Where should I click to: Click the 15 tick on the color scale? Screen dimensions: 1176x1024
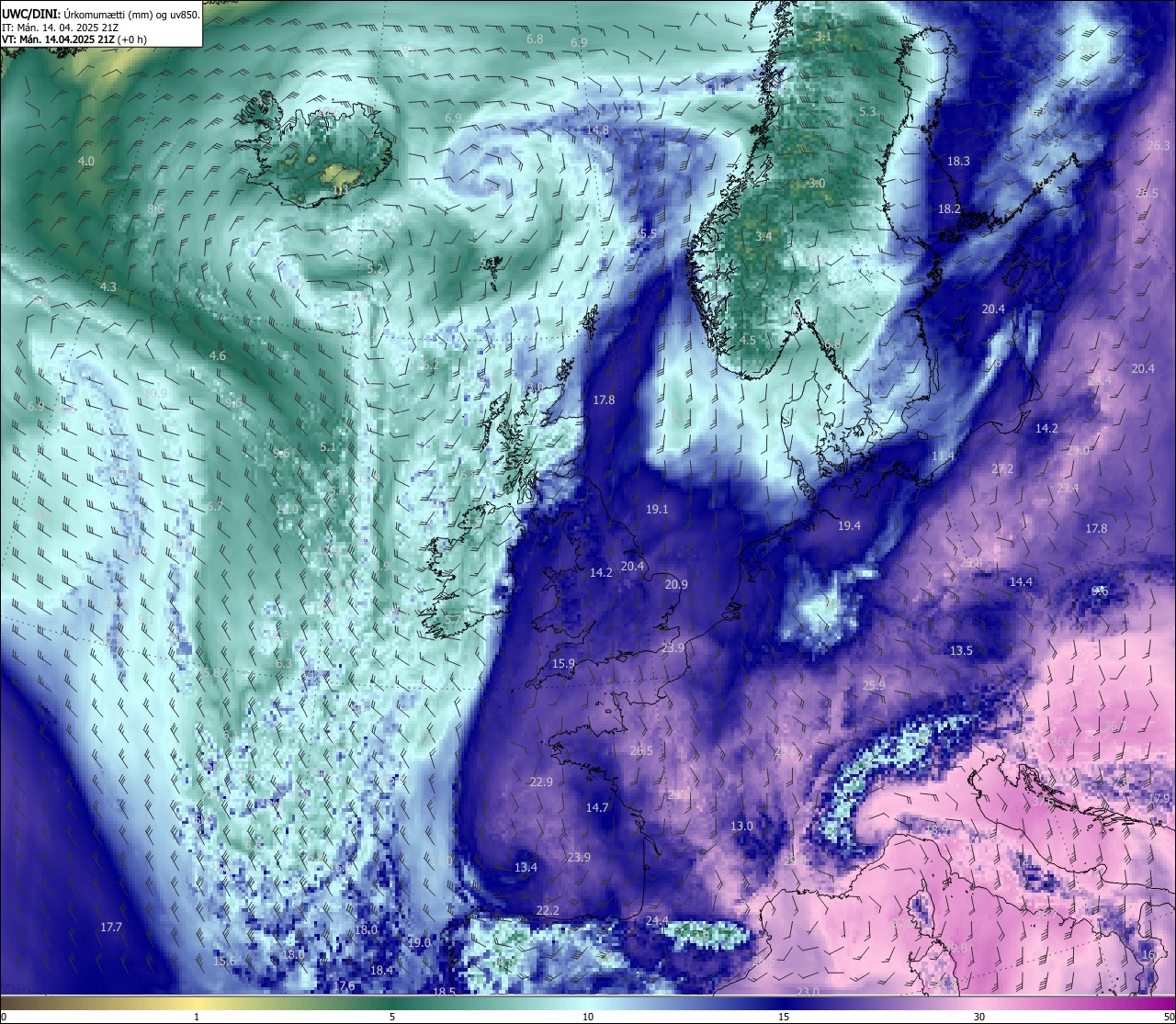pyautogui.click(x=784, y=1016)
